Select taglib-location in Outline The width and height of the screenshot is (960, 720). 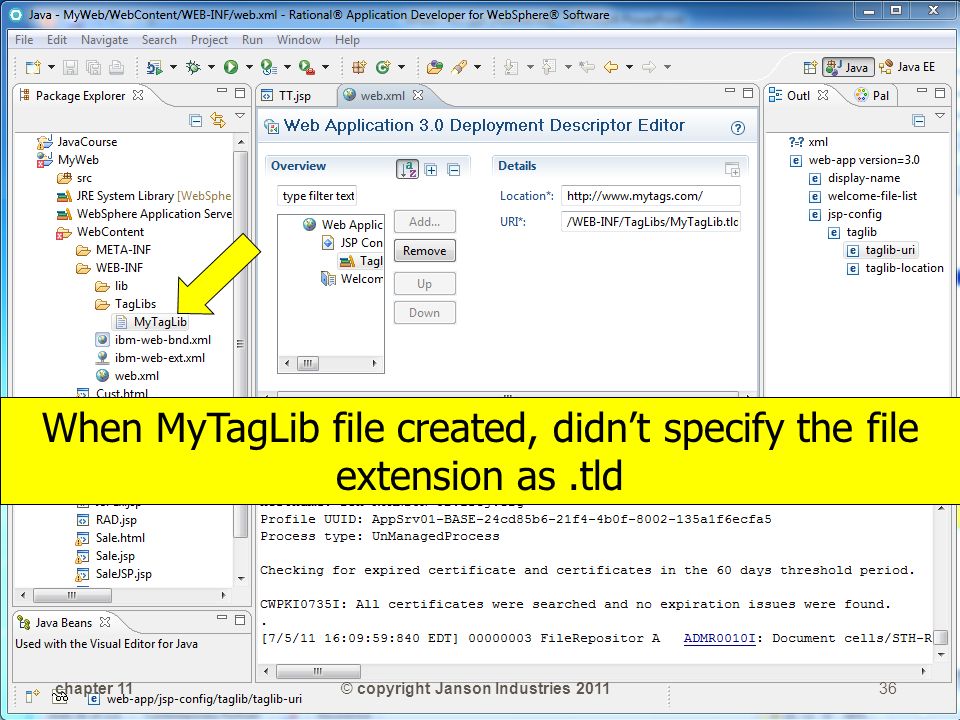click(896, 268)
